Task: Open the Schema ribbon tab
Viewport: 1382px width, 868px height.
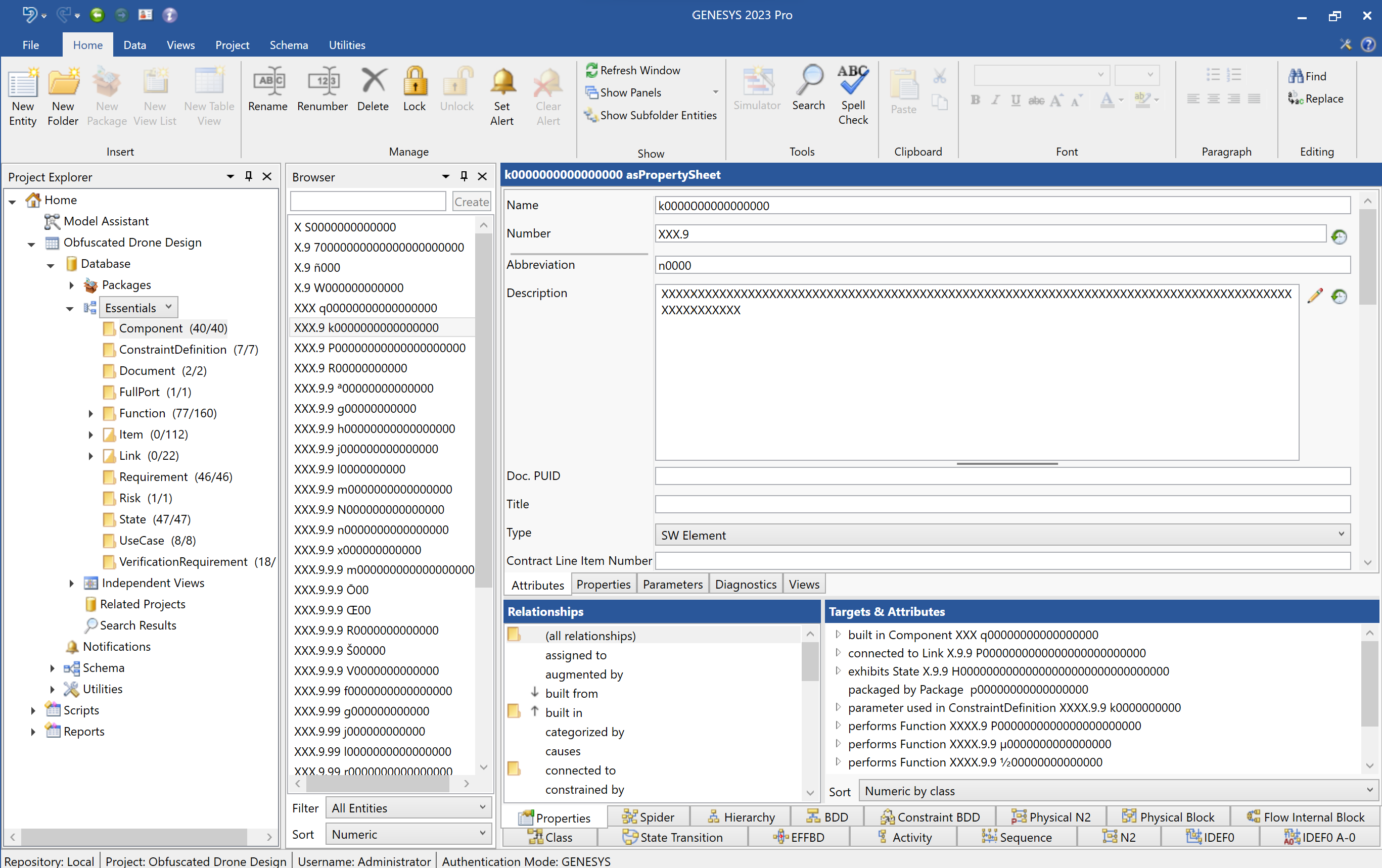Action: pyautogui.click(x=289, y=45)
